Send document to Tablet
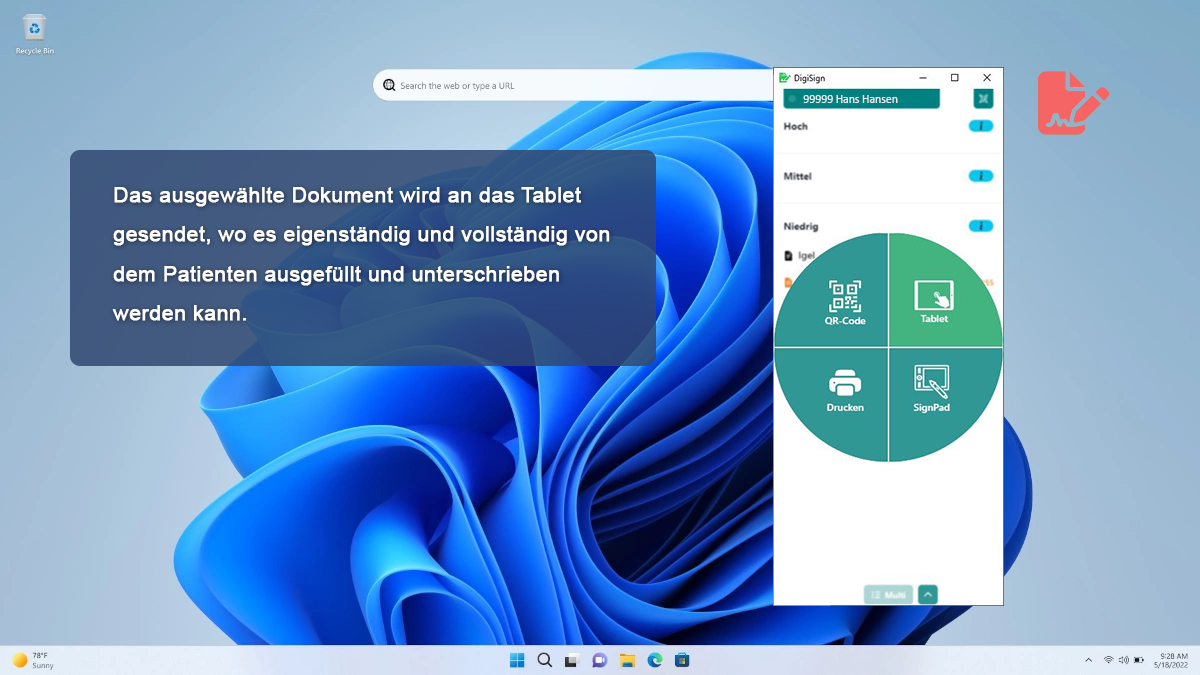 934,302
